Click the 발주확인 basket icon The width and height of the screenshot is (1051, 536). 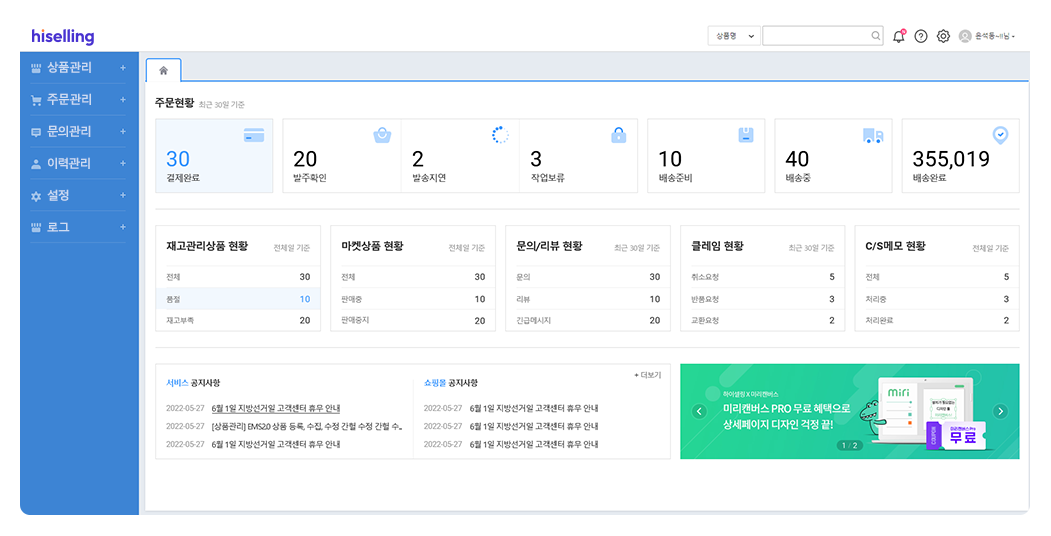(x=382, y=135)
